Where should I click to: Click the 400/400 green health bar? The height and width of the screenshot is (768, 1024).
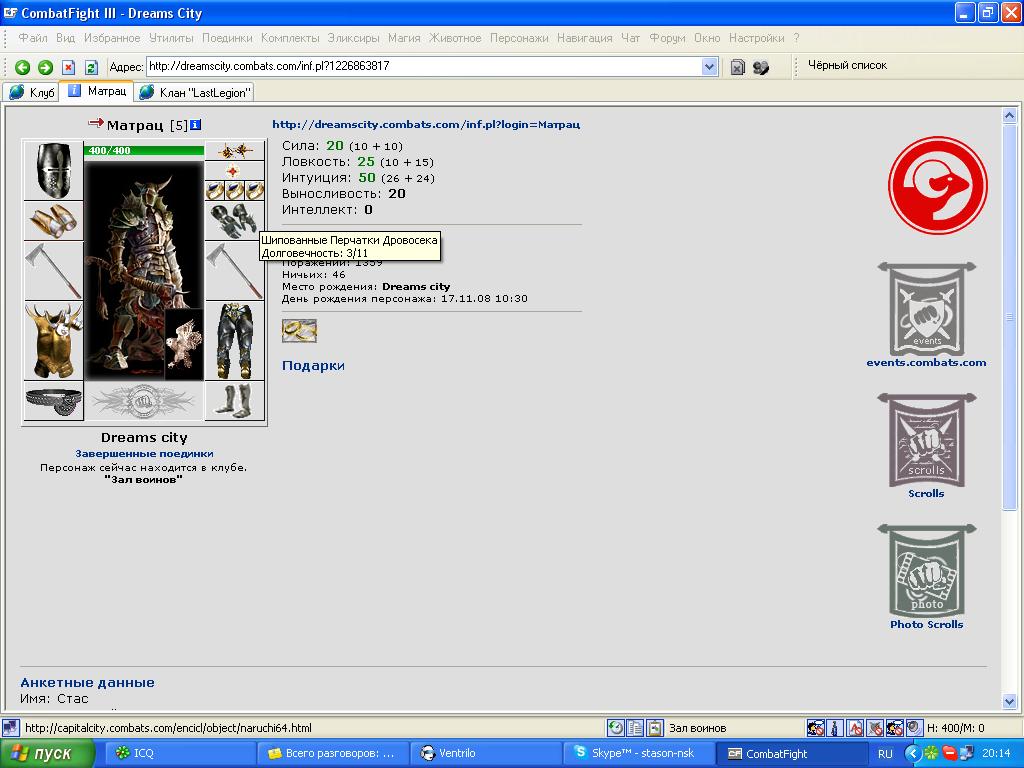(144, 150)
